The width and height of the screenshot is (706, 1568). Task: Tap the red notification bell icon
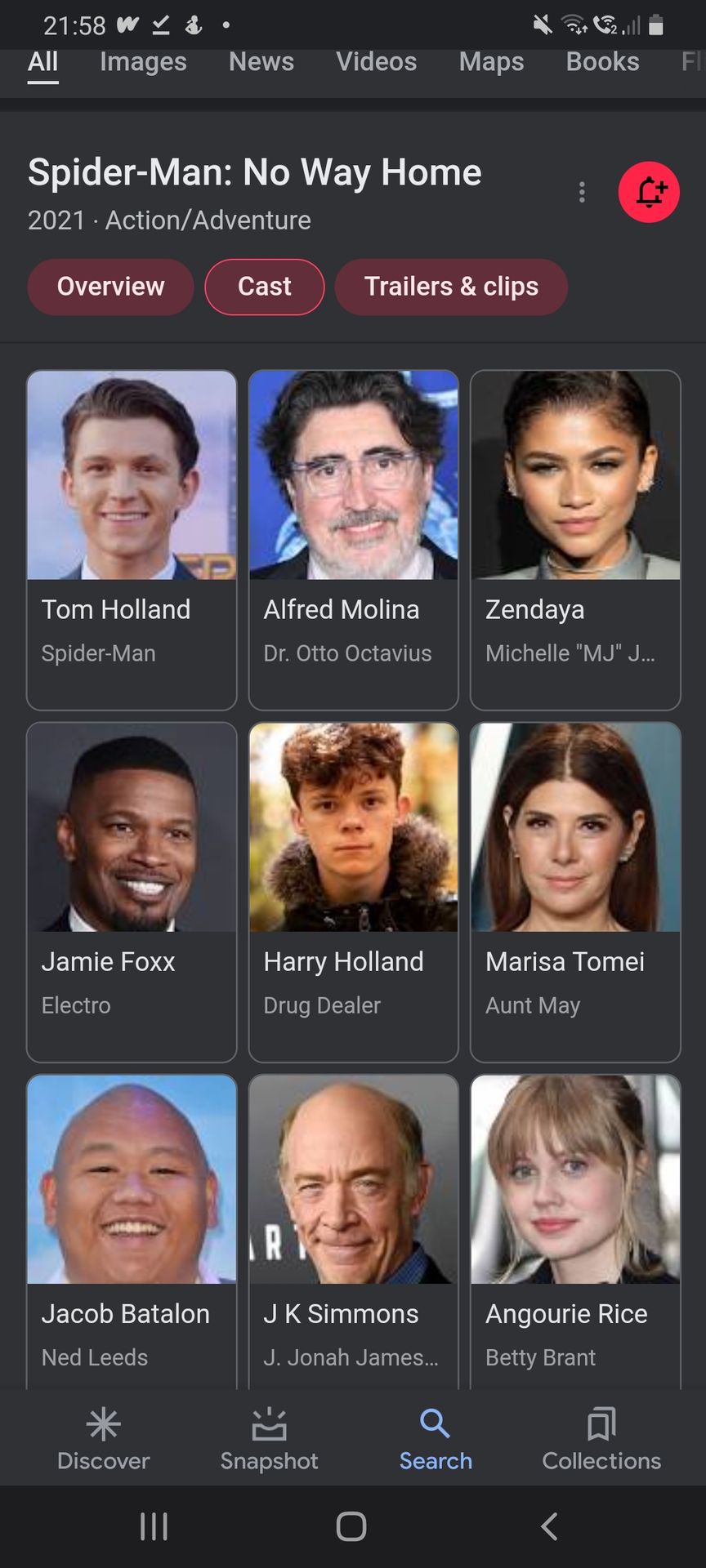649,192
